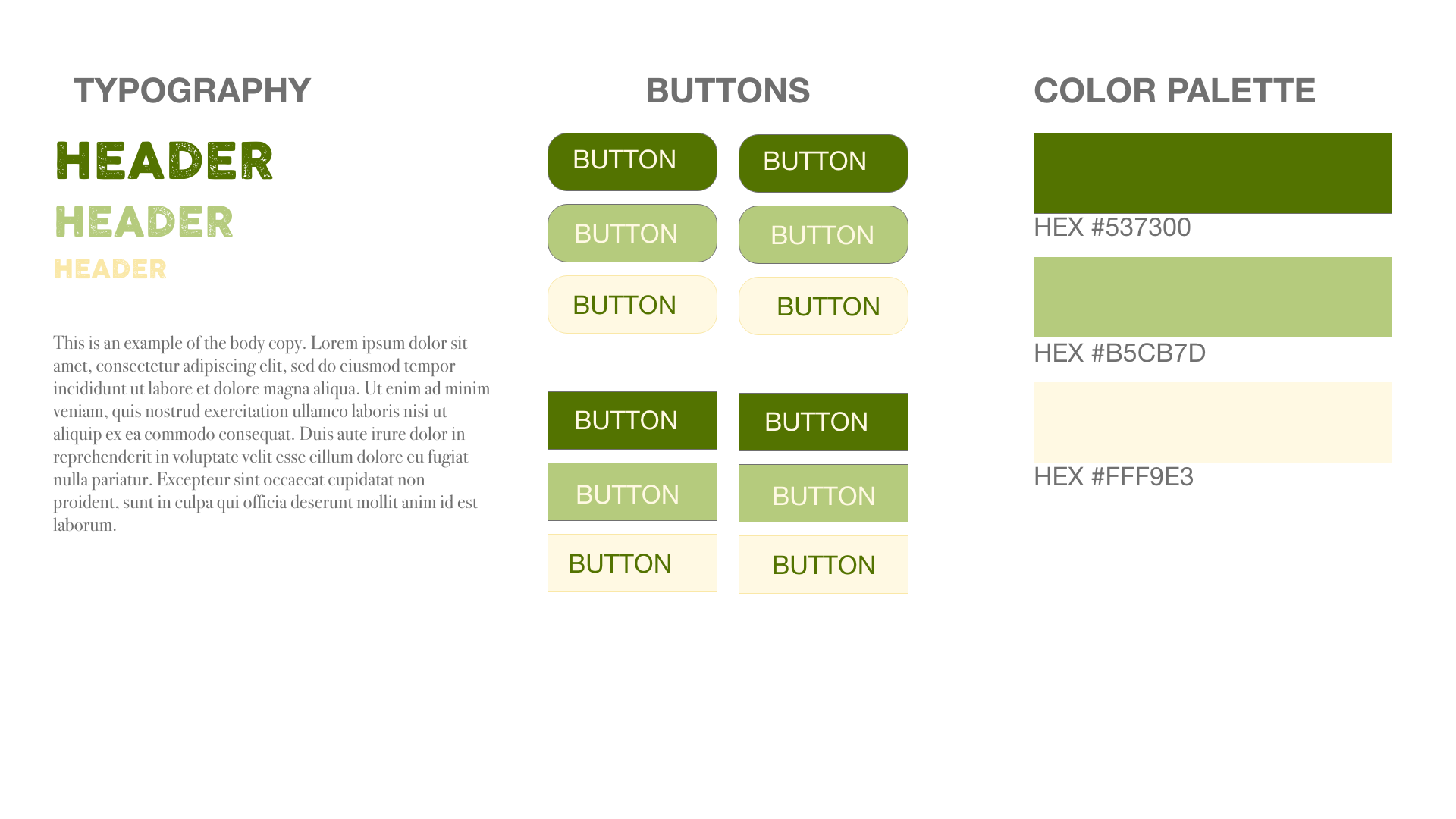Viewport: 1456px width, 819px height.
Task: Click the small cream HEADER text
Action: (x=111, y=268)
